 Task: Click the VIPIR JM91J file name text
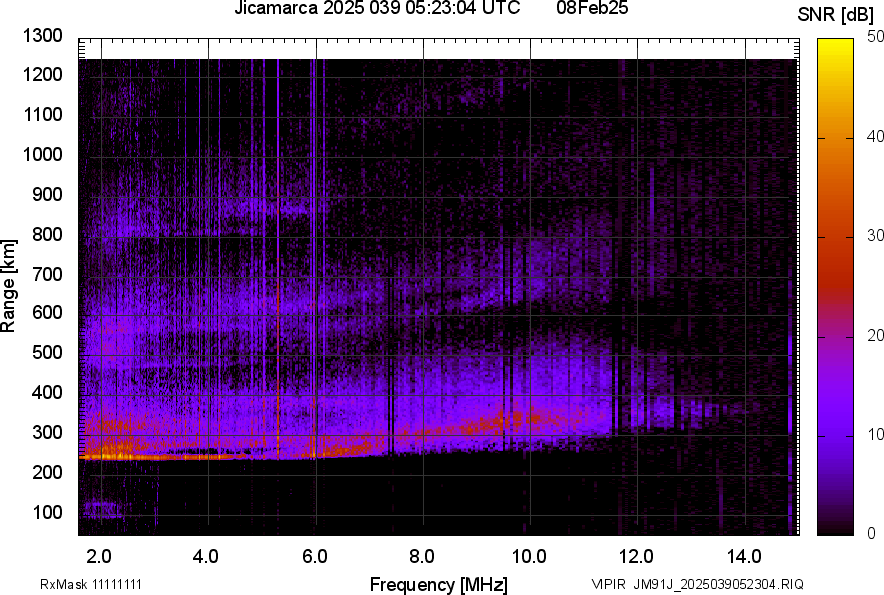coord(697,584)
